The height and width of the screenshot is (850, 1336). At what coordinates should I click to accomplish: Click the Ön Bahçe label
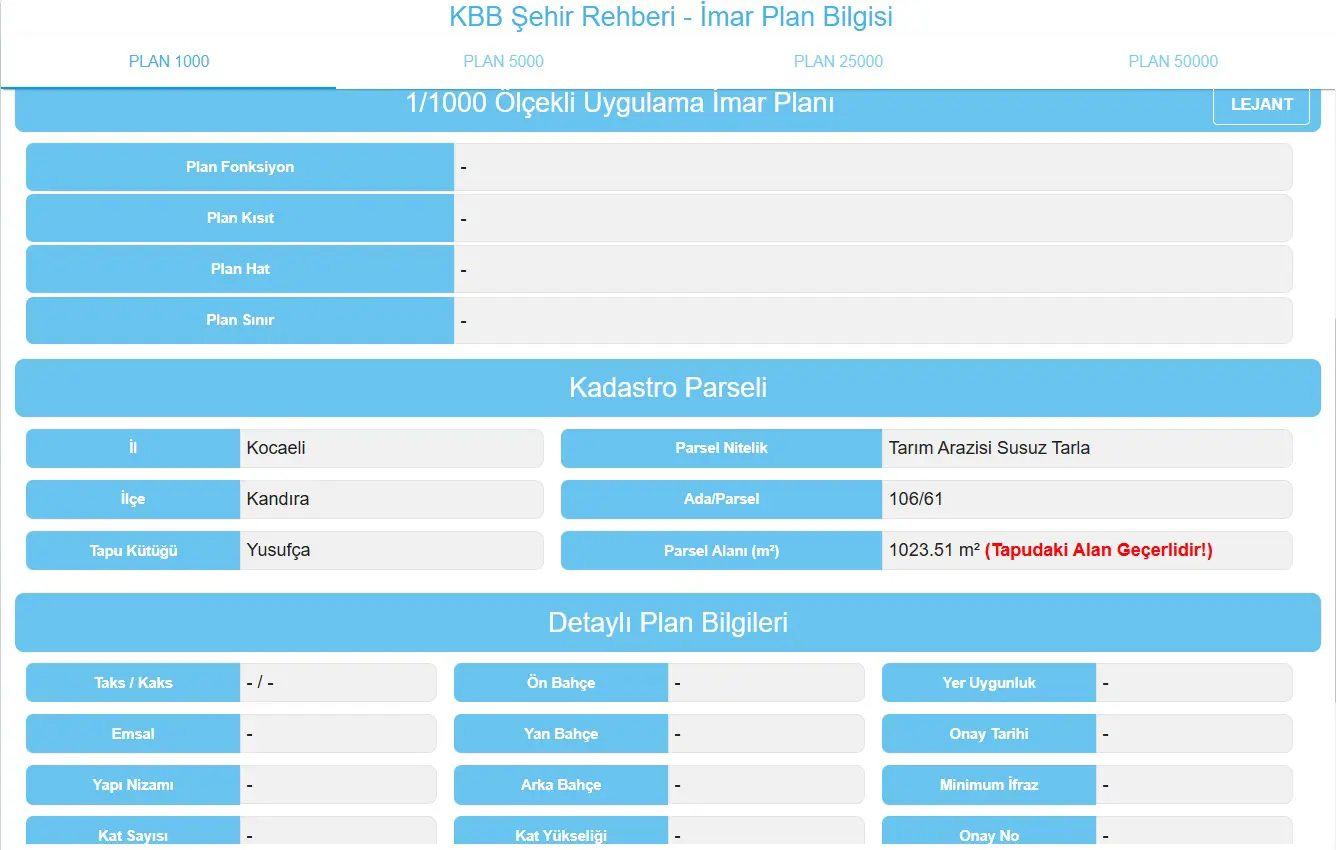561,683
